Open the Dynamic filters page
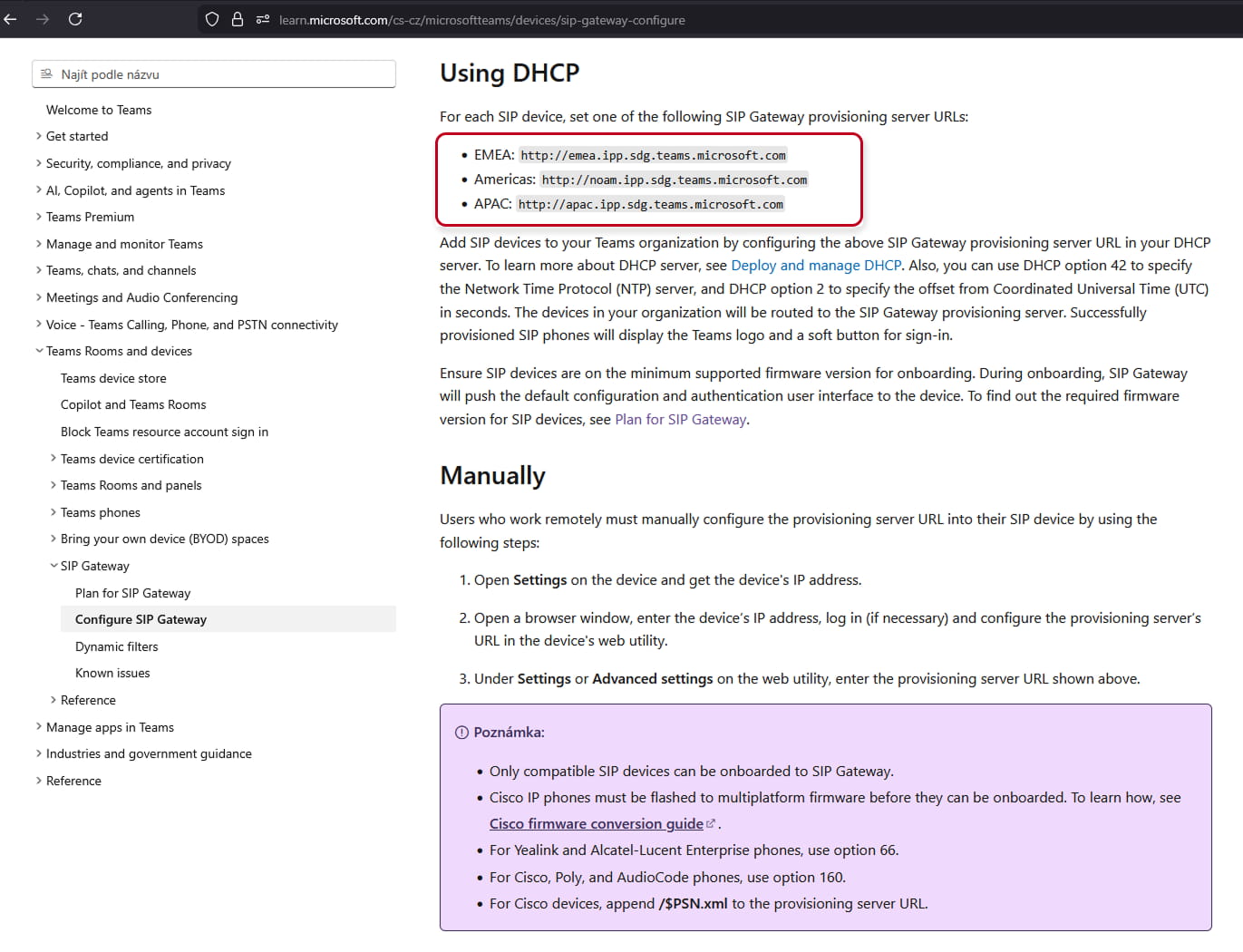The height and width of the screenshot is (952, 1243). [116, 646]
